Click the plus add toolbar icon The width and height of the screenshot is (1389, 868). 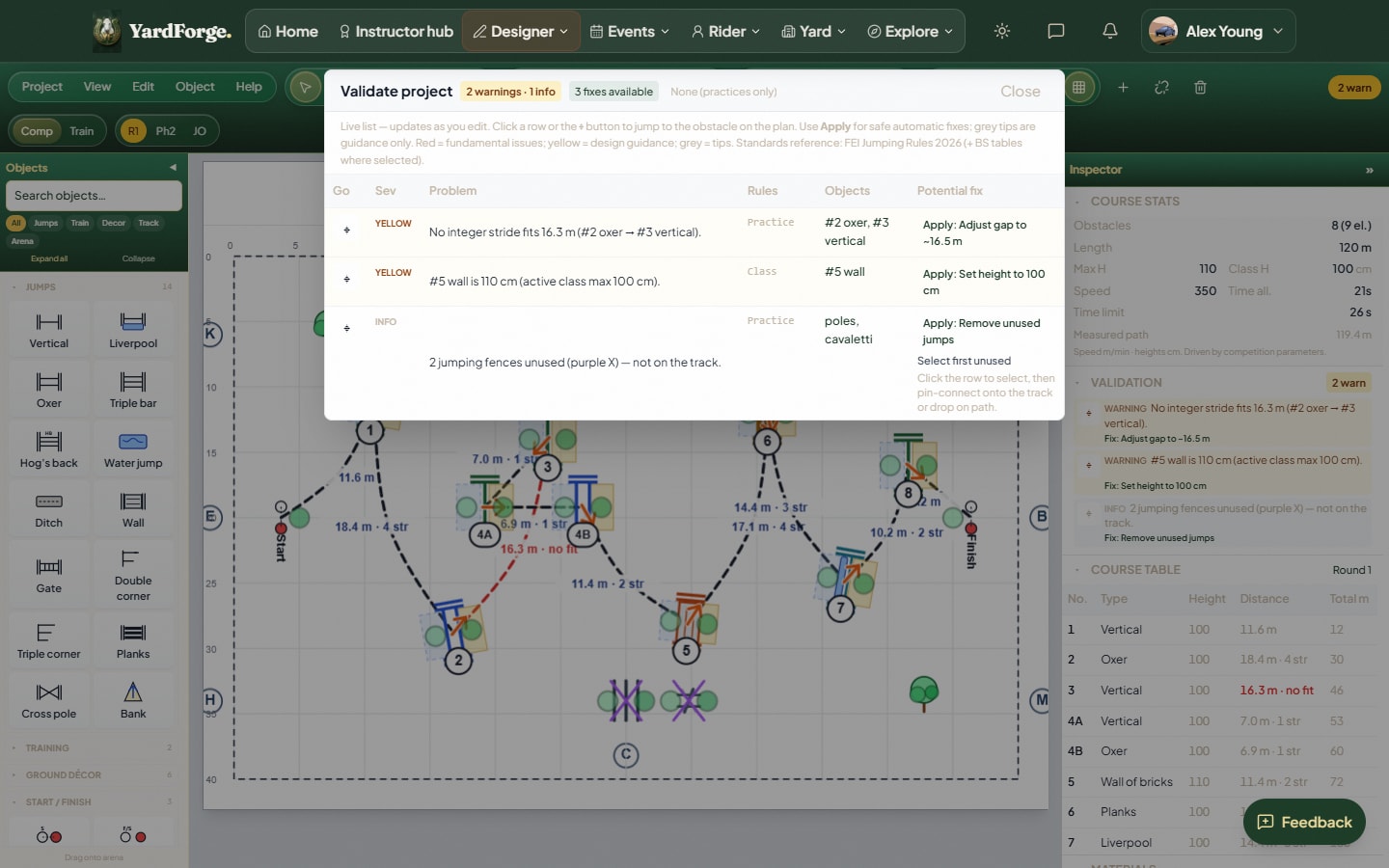[x=1123, y=87]
